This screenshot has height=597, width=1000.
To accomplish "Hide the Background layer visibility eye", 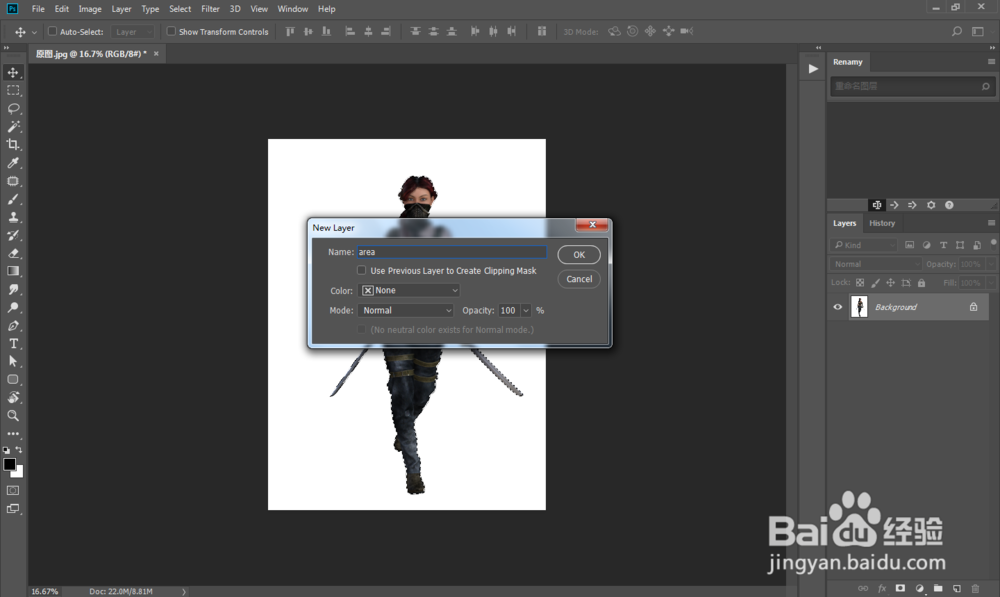I will (838, 307).
